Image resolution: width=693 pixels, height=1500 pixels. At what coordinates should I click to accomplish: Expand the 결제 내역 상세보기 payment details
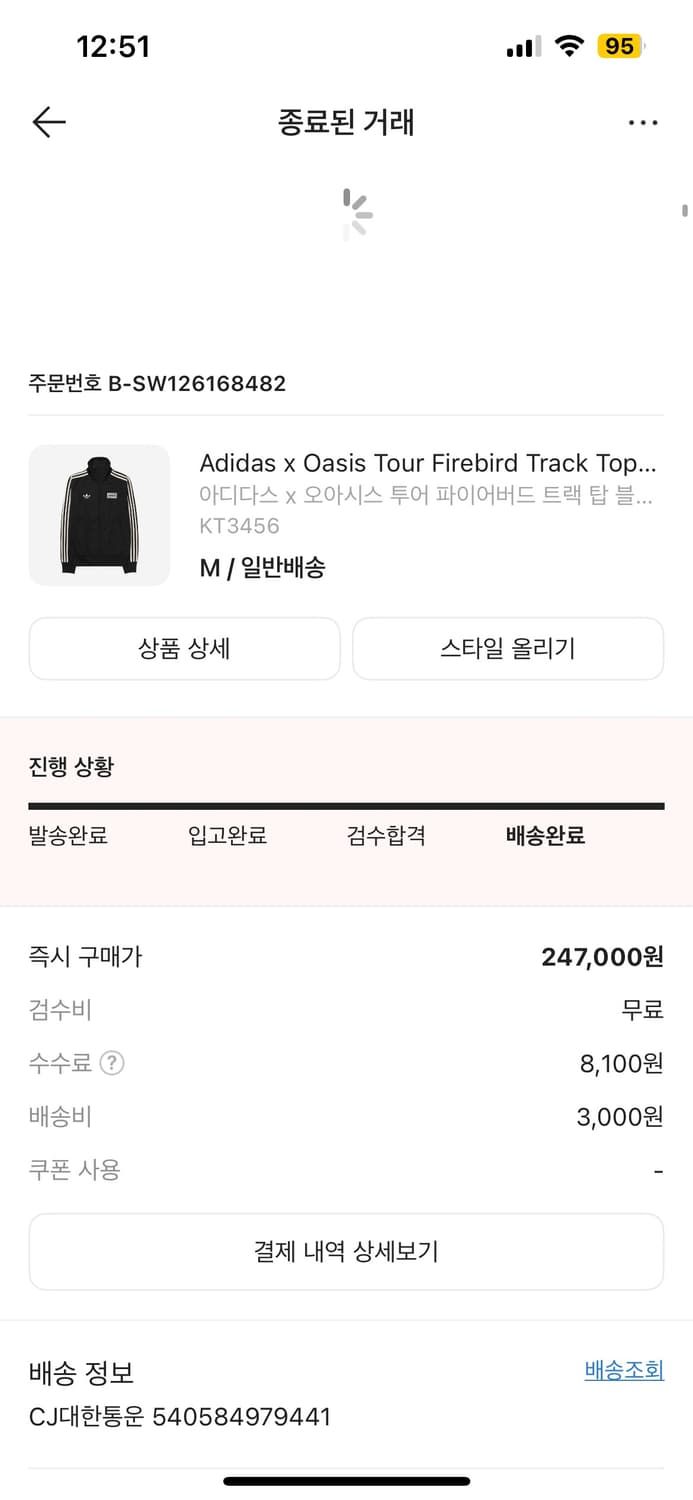tap(346, 1251)
